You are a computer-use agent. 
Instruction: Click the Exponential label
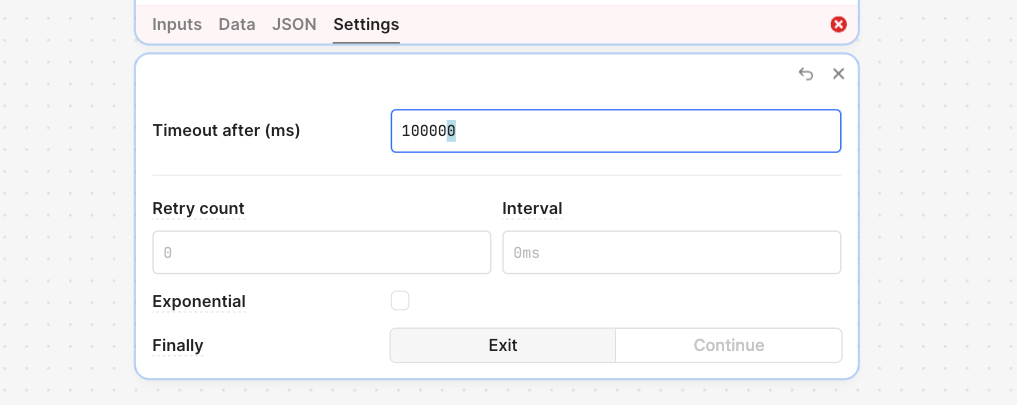pos(199,302)
